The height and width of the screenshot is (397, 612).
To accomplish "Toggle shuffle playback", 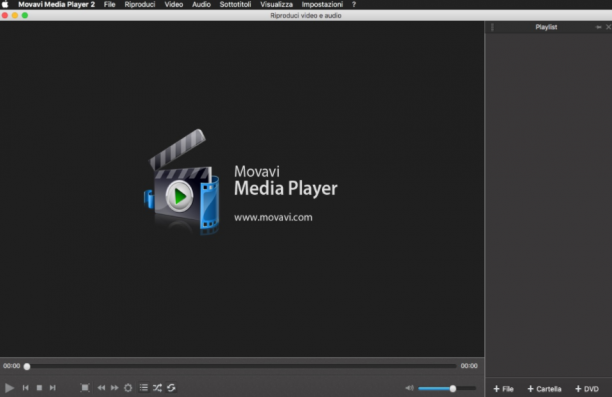I will (157, 388).
